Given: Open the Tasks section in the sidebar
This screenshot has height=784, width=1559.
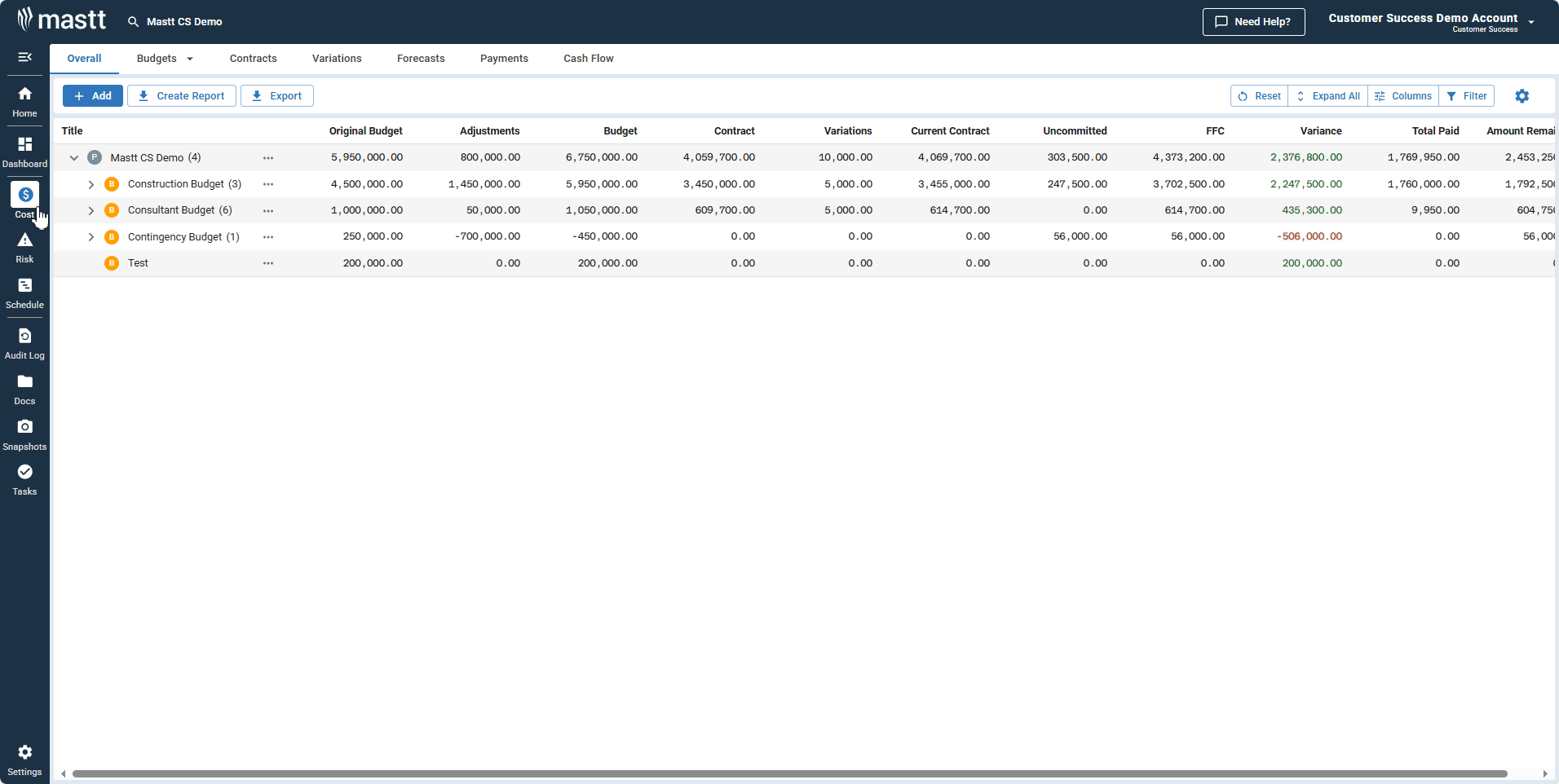Looking at the screenshot, I should [24, 479].
